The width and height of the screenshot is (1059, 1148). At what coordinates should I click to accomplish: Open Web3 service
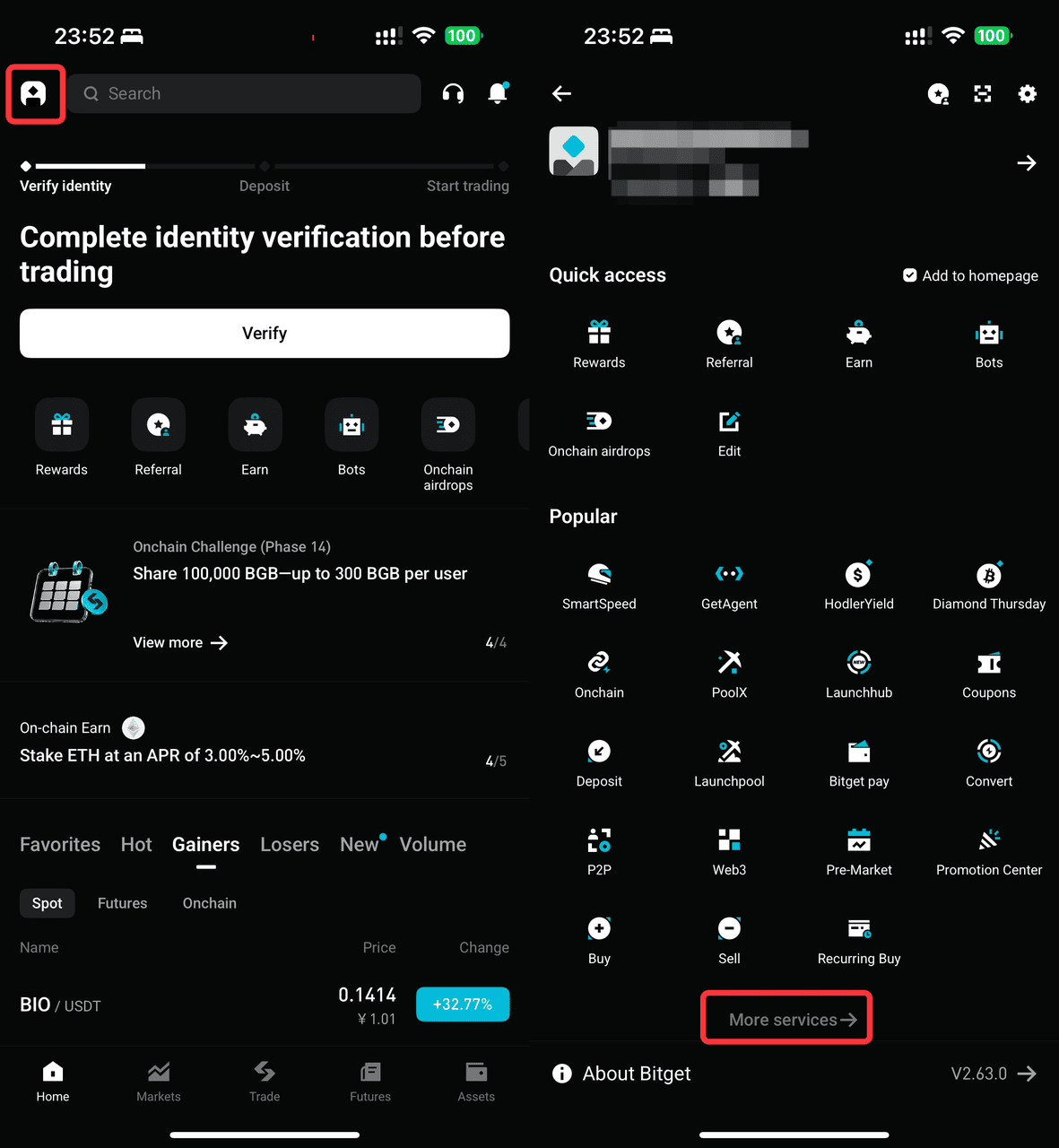(x=730, y=851)
